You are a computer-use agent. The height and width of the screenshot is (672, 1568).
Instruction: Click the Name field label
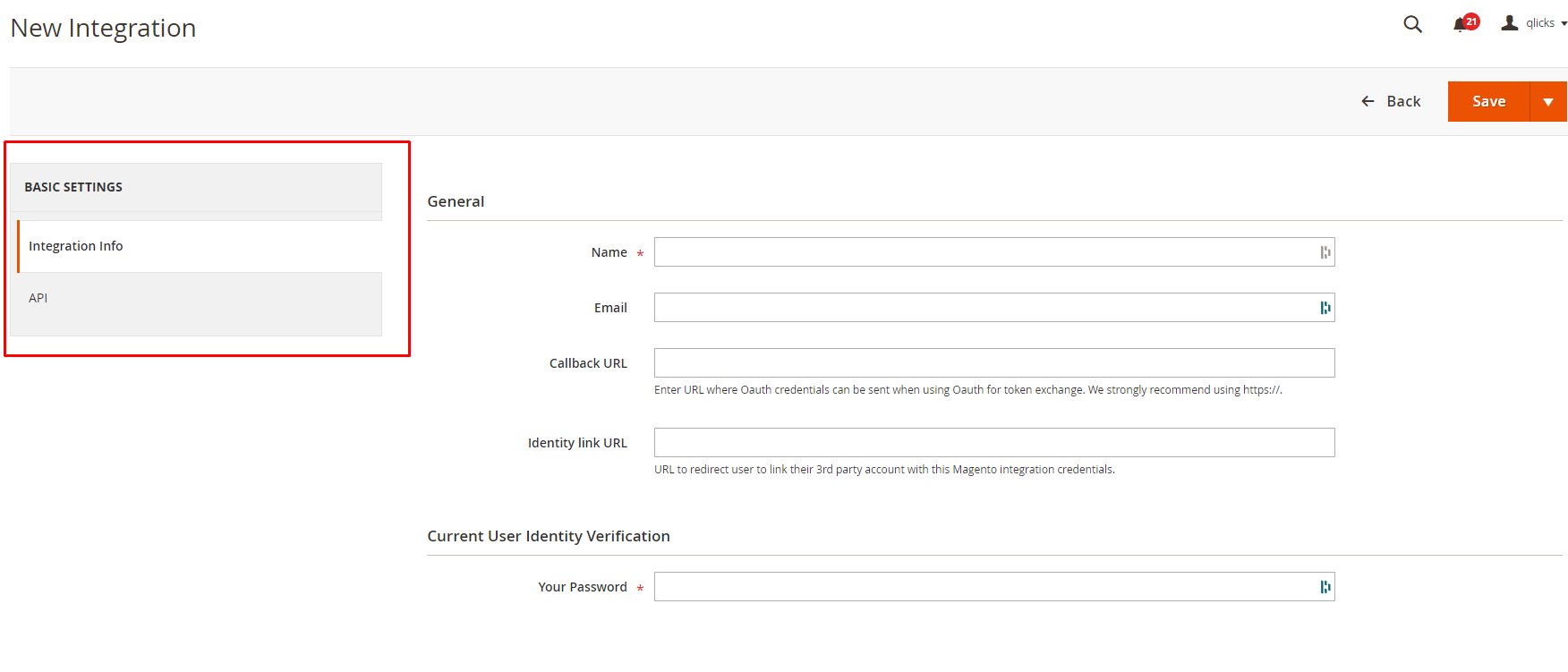pos(609,252)
